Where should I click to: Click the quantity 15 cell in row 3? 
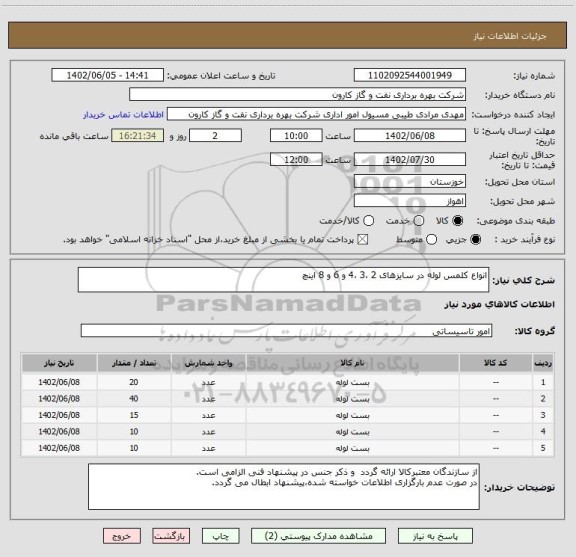134,415
